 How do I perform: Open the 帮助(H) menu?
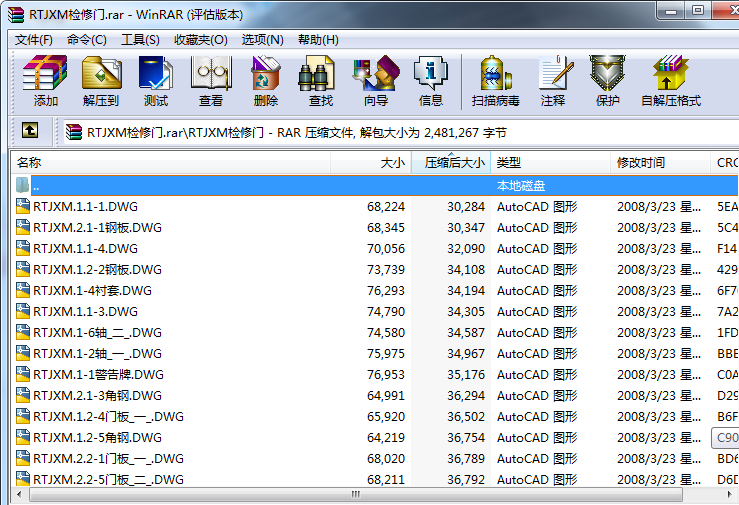click(x=318, y=40)
